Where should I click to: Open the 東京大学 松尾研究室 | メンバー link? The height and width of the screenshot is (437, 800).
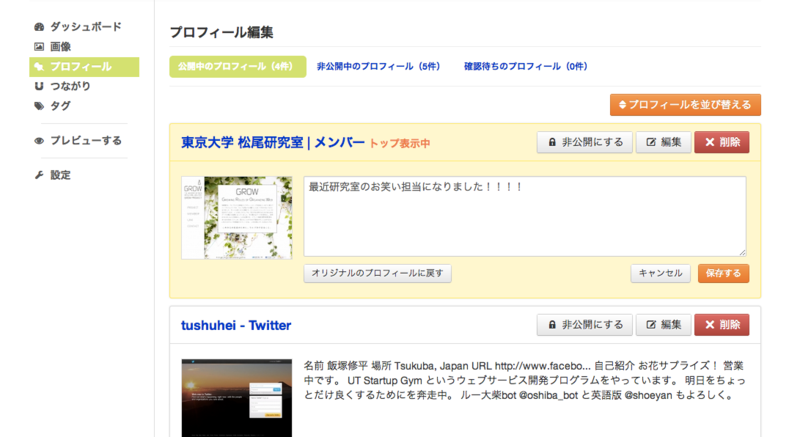pyautogui.click(x=273, y=143)
